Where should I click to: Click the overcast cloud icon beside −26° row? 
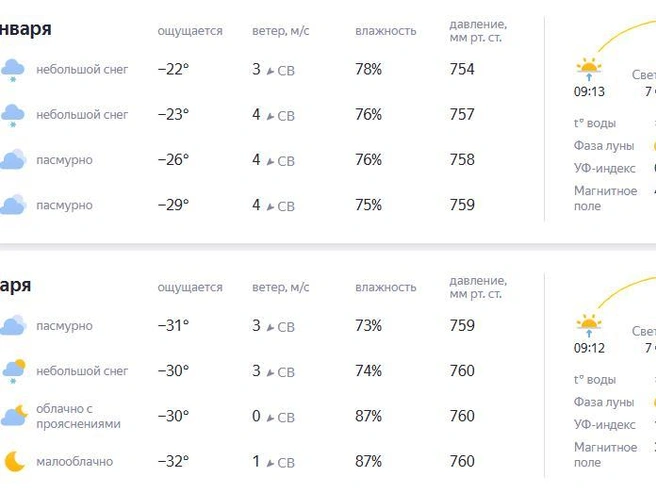[x=13, y=159]
